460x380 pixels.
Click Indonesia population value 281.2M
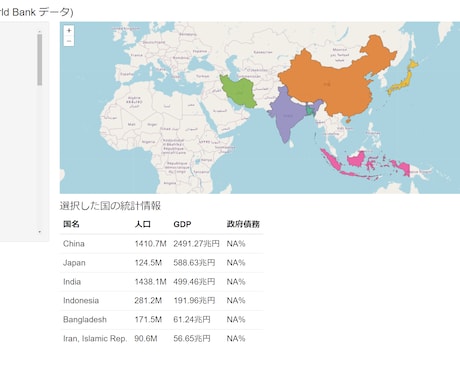[148, 301]
